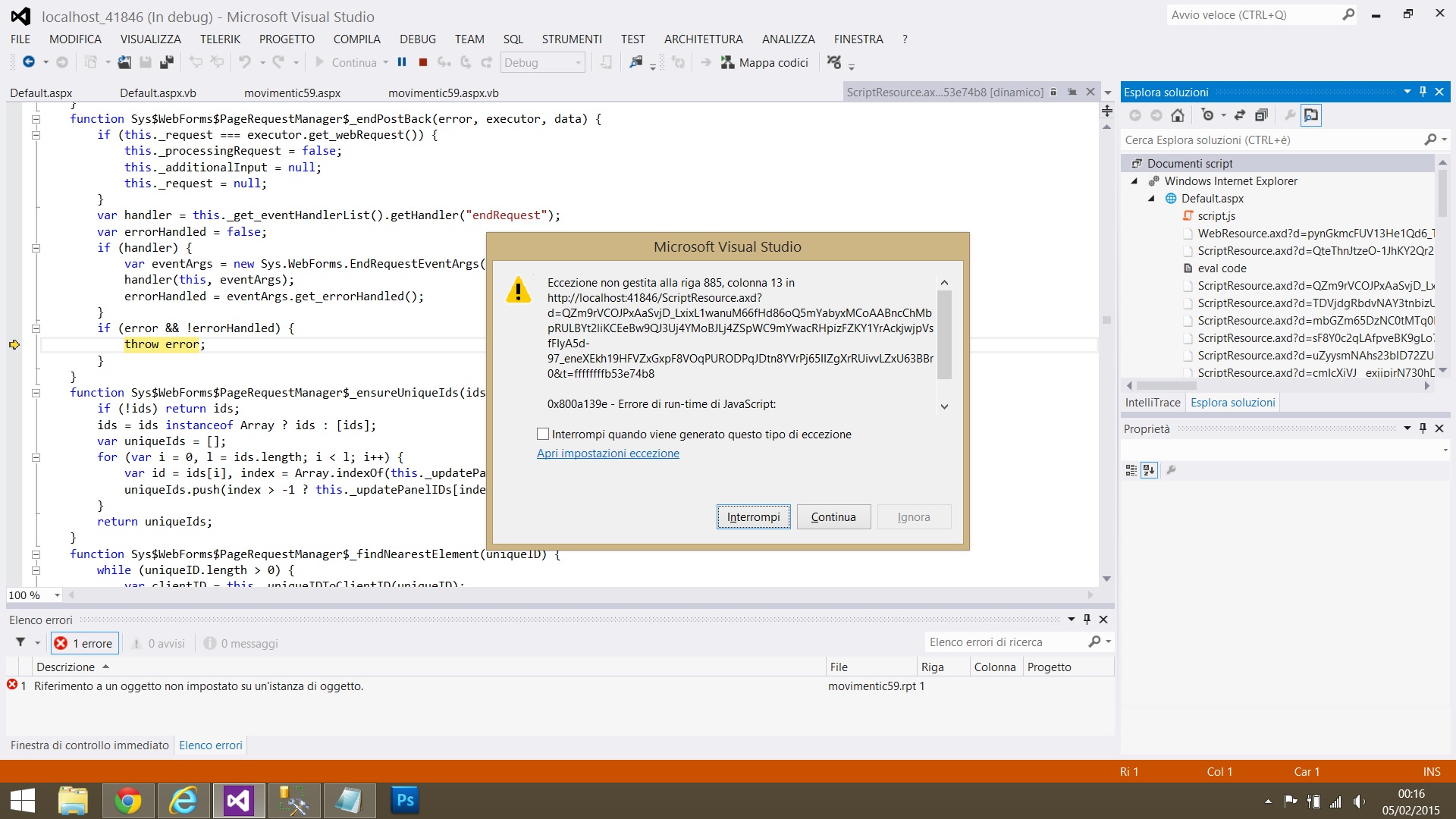The height and width of the screenshot is (819, 1456).
Task: Pin the Esplora soluzioni panel
Action: pos(1423,92)
